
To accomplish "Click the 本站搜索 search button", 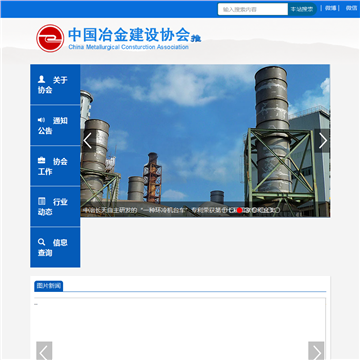I will [x=302, y=9].
